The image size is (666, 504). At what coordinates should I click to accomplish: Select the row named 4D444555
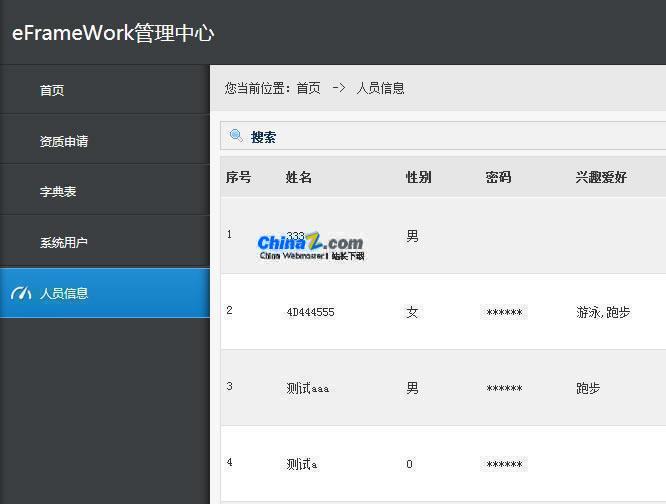click(310, 312)
